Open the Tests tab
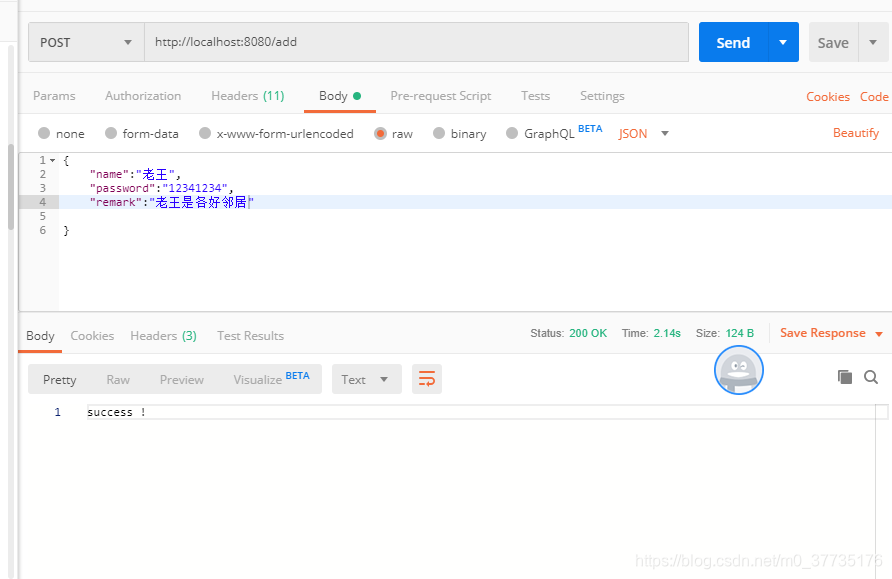Image resolution: width=892 pixels, height=579 pixels. click(x=535, y=96)
